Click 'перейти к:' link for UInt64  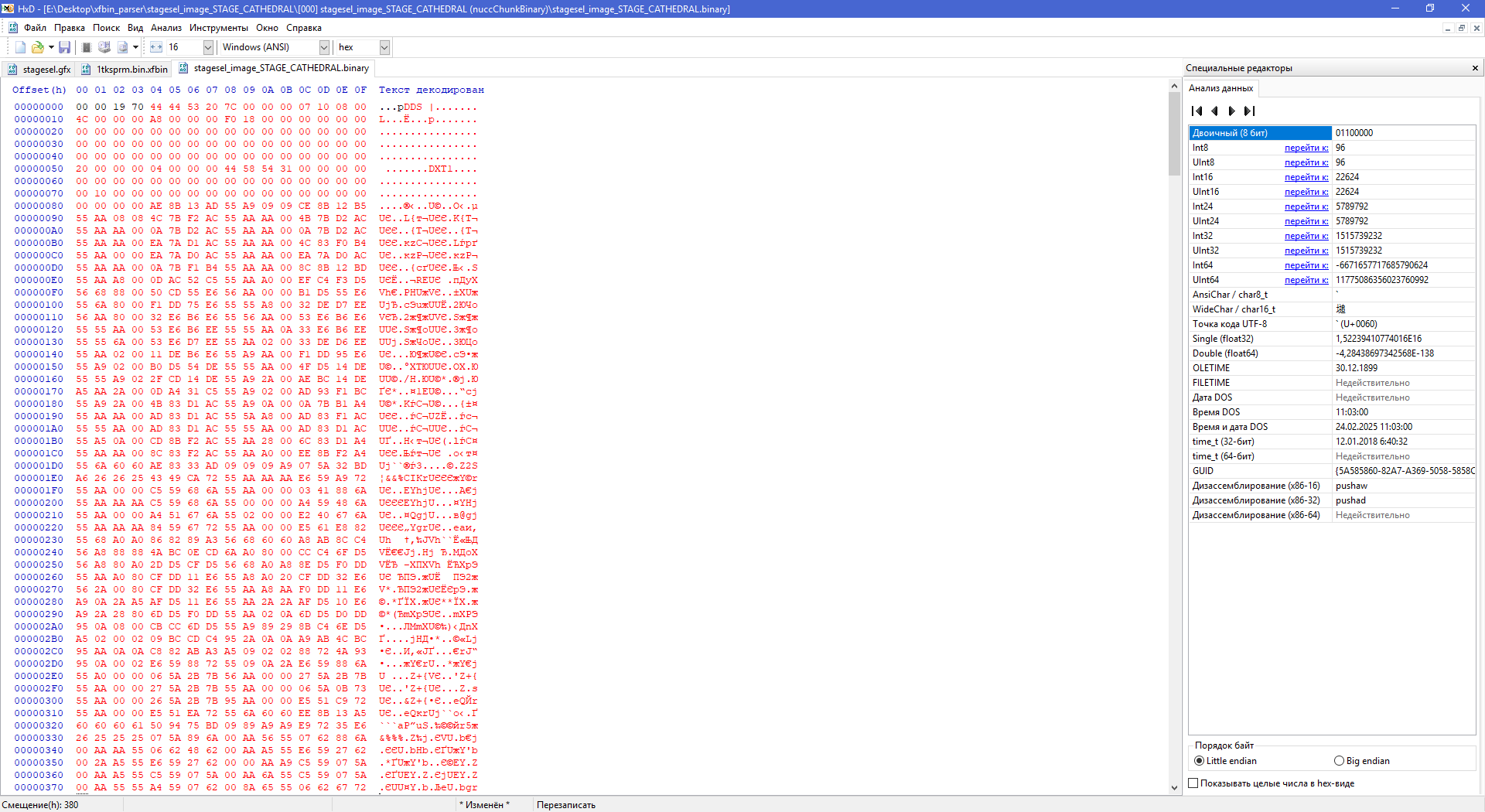tap(1306, 280)
